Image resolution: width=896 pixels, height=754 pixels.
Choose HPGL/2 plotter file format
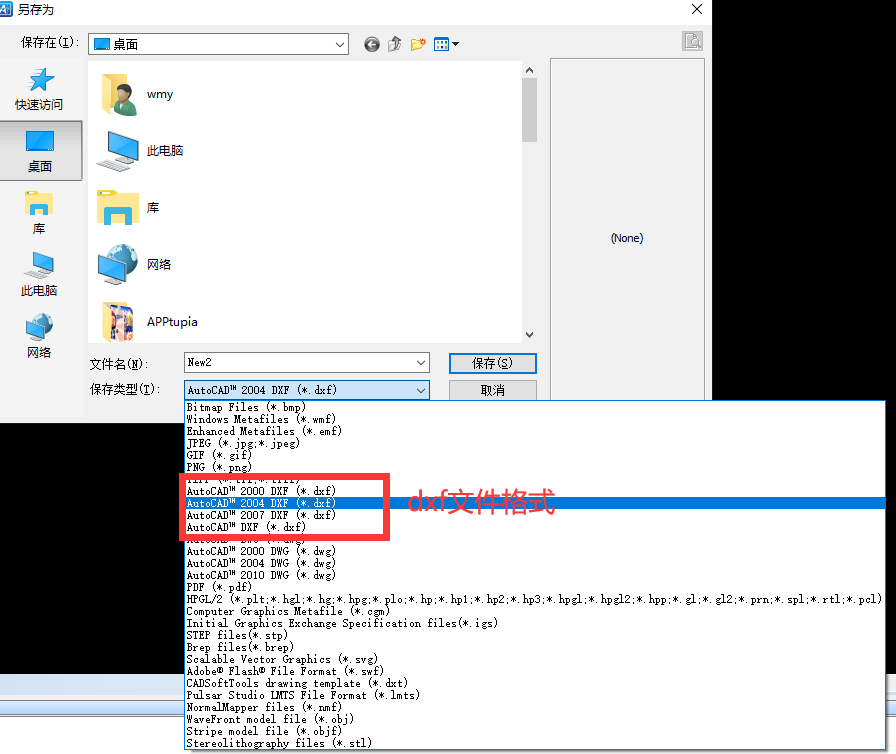534,599
